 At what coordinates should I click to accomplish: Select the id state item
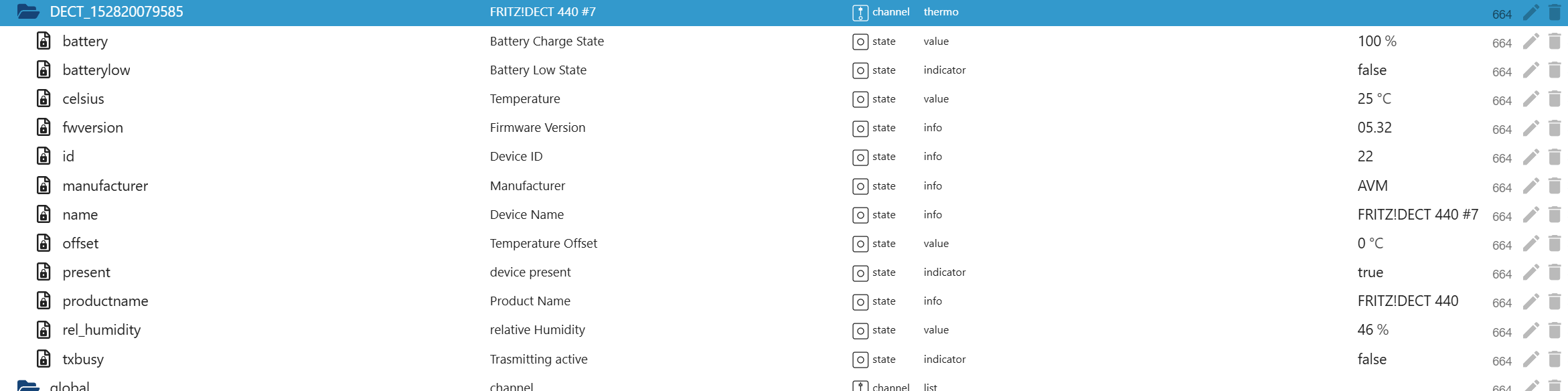coord(68,157)
